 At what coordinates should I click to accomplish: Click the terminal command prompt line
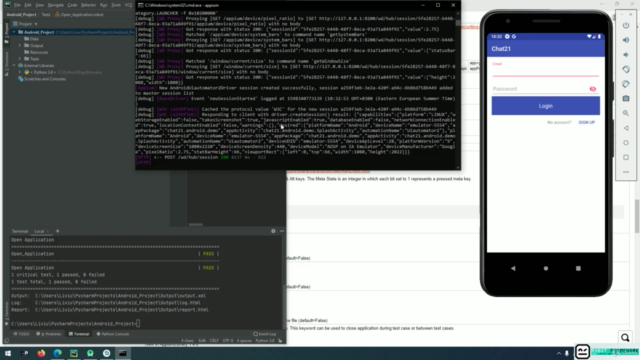point(76,324)
